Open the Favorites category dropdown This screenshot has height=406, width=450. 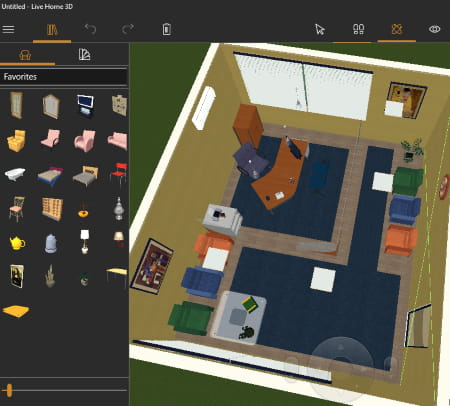coord(64,77)
